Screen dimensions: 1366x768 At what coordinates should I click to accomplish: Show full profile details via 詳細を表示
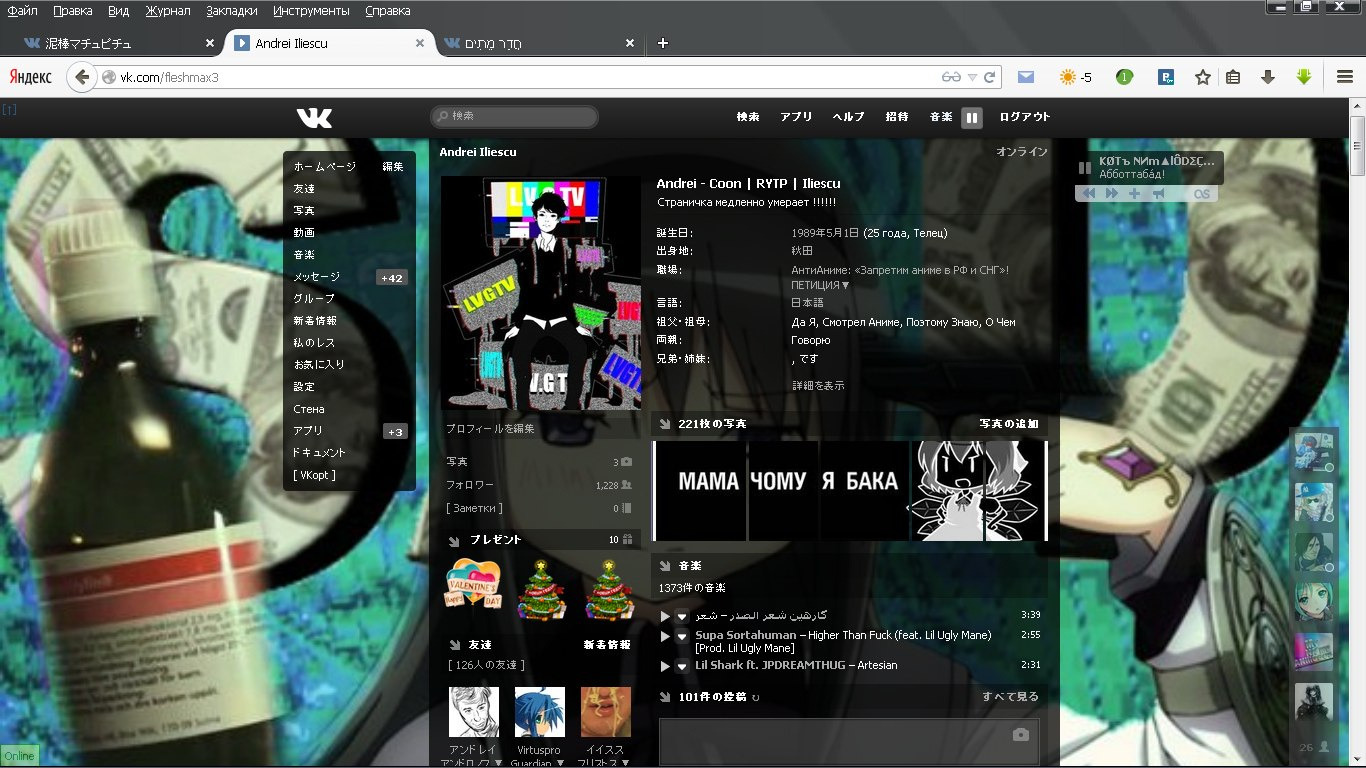(818, 385)
